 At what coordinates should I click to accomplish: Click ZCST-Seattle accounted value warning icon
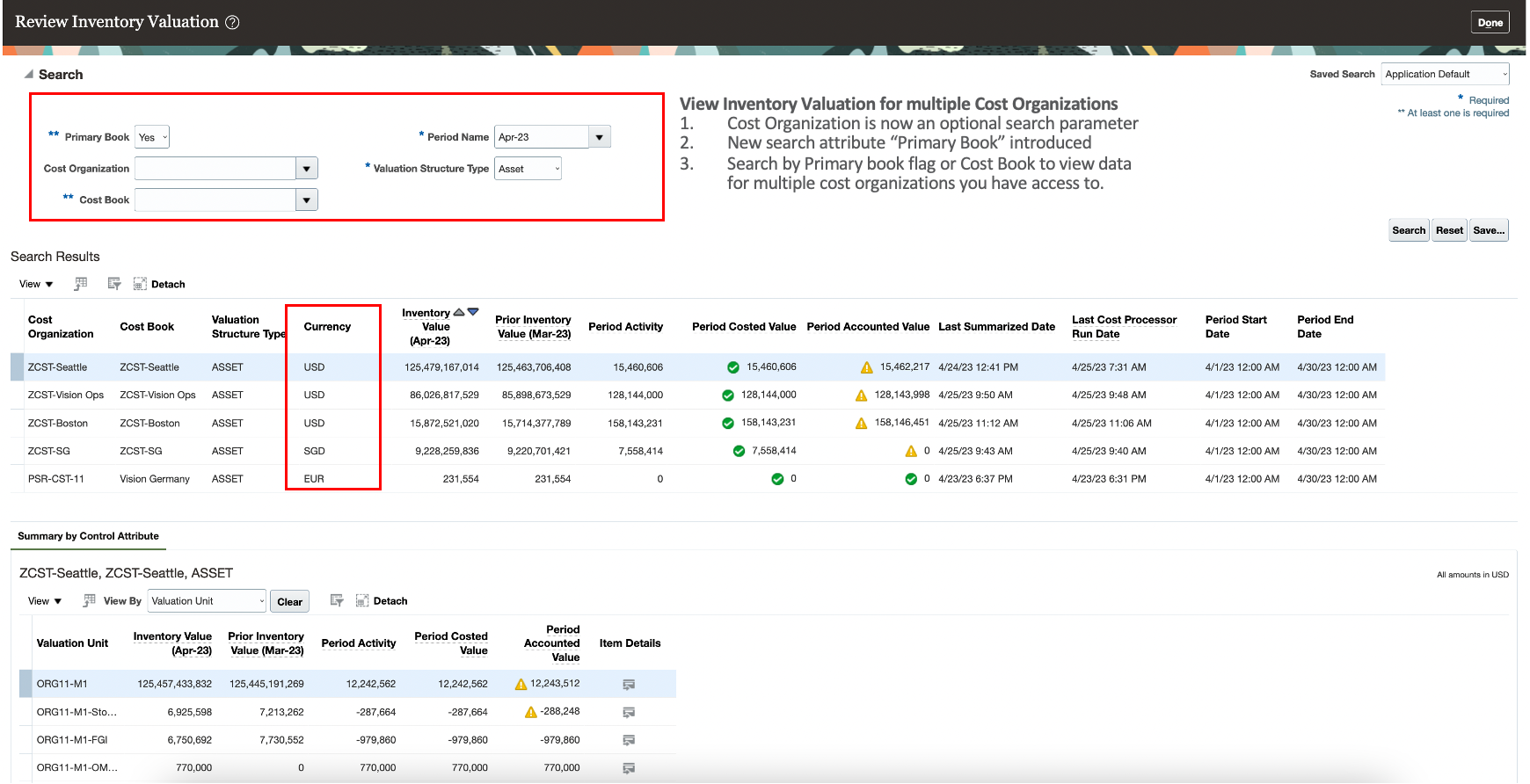867,367
